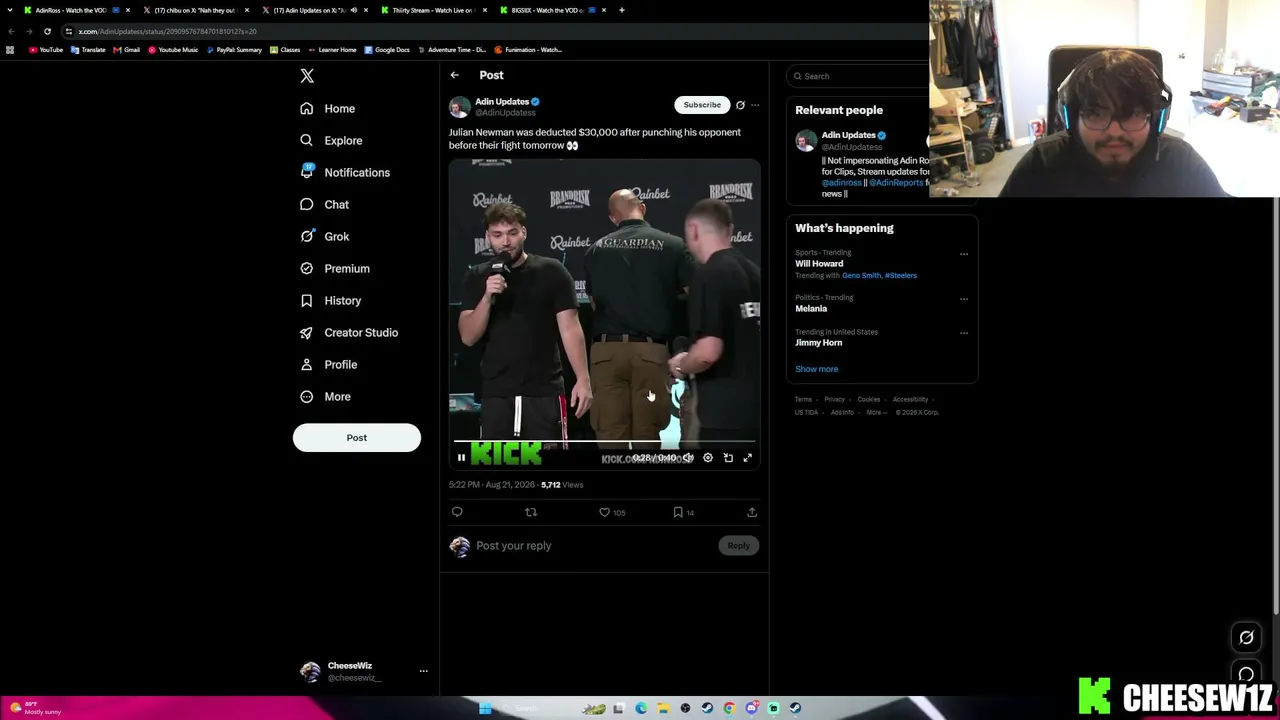Open Will Howard trending topic

[x=819, y=264]
